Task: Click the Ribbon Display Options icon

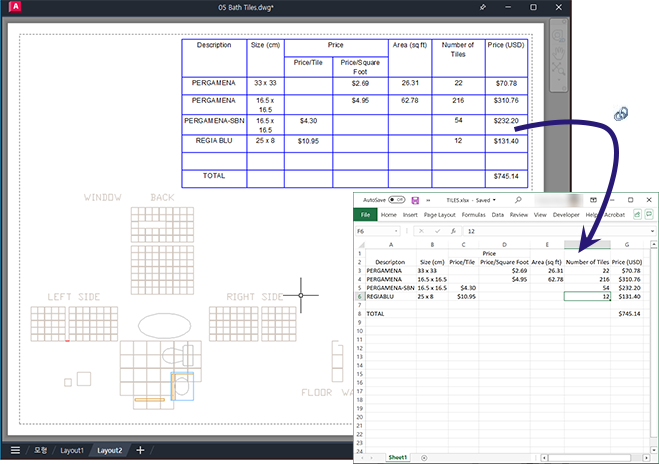Action: click(593, 200)
